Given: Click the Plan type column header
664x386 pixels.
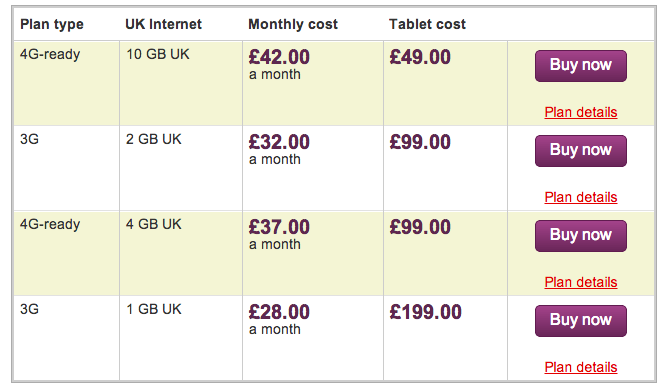Looking at the screenshot, I should (x=52, y=25).
